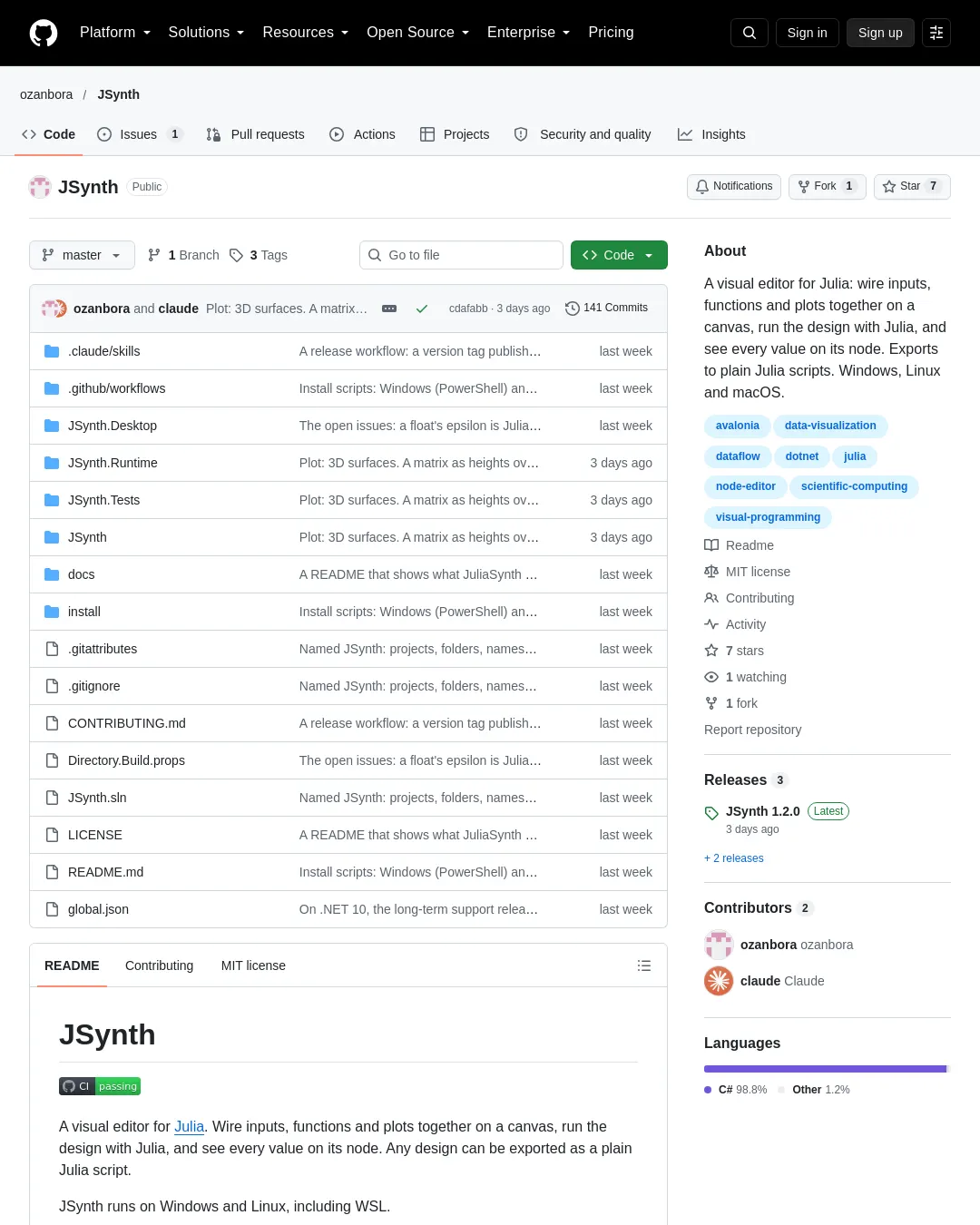
Task: Switch to the Pull requests tab
Action: (x=255, y=134)
